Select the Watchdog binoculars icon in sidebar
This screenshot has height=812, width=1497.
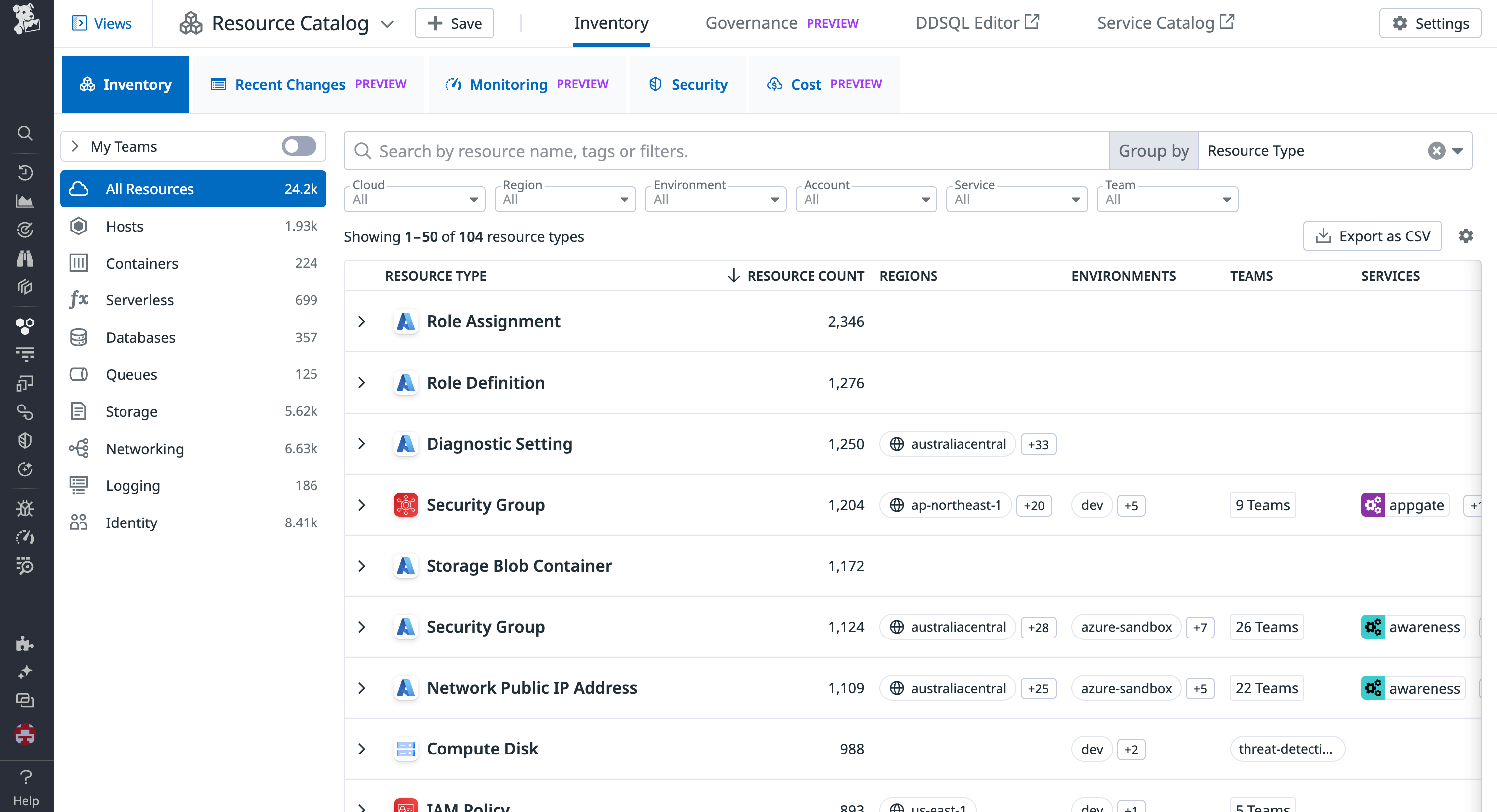pos(25,258)
